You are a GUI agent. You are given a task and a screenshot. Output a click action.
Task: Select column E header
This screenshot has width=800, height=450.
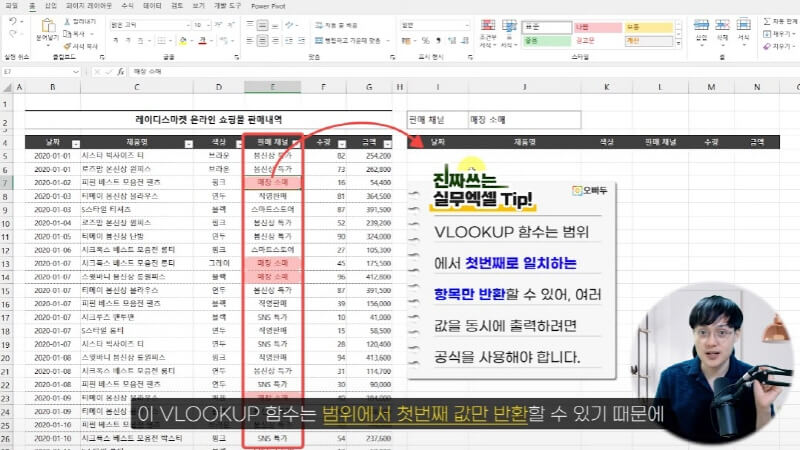(x=272, y=87)
